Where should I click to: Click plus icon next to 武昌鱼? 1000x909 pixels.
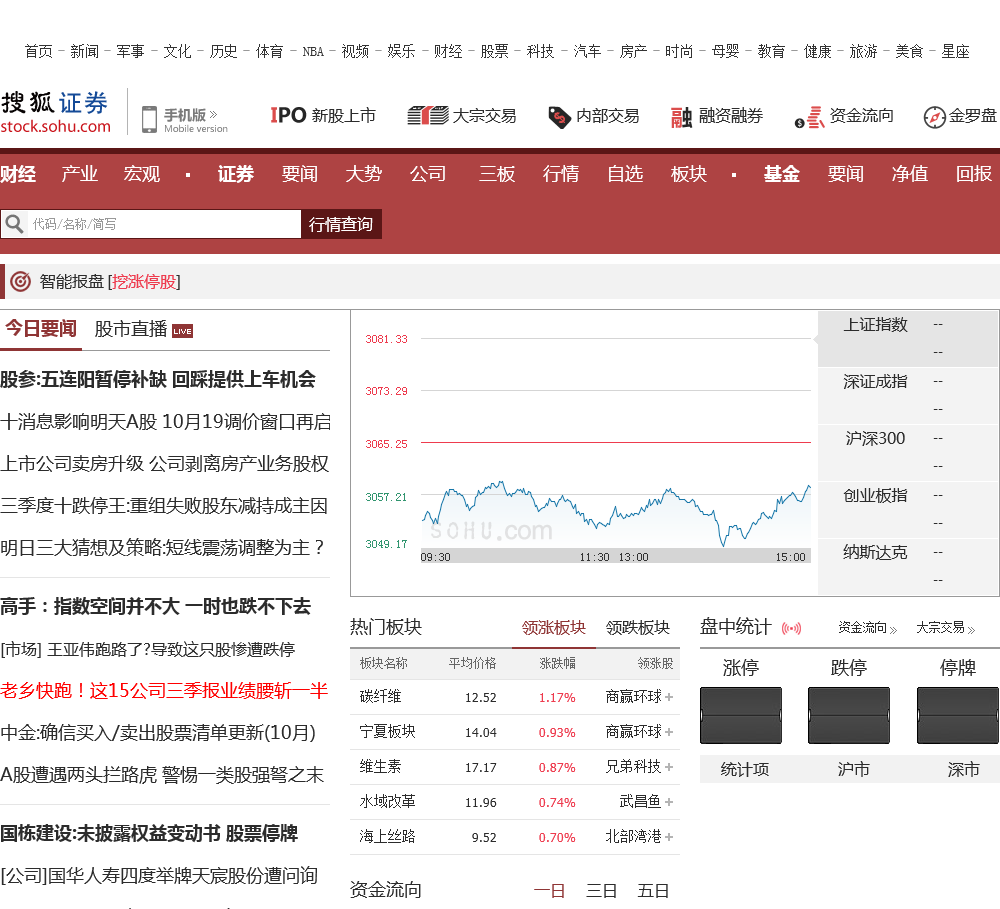click(669, 802)
